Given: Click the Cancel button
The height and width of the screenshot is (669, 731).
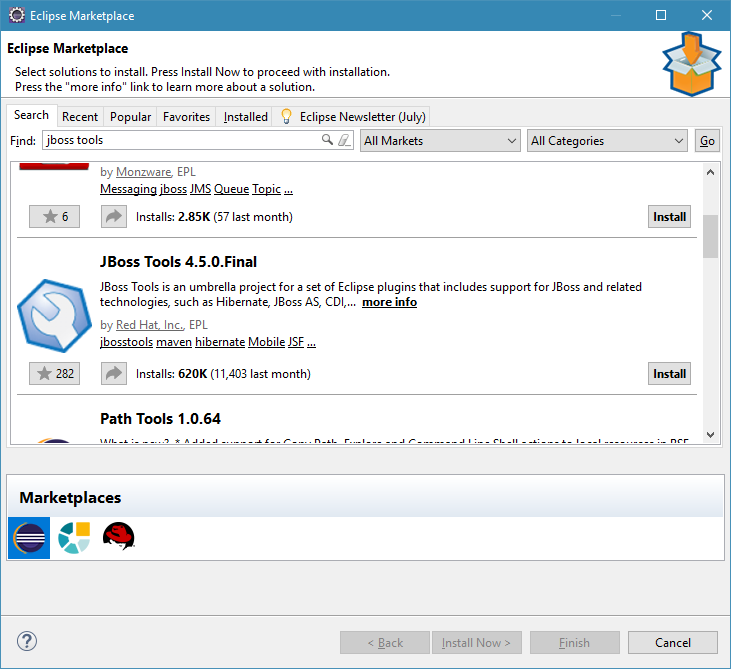Looking at the screenshot, I should [x=672, y=643].
